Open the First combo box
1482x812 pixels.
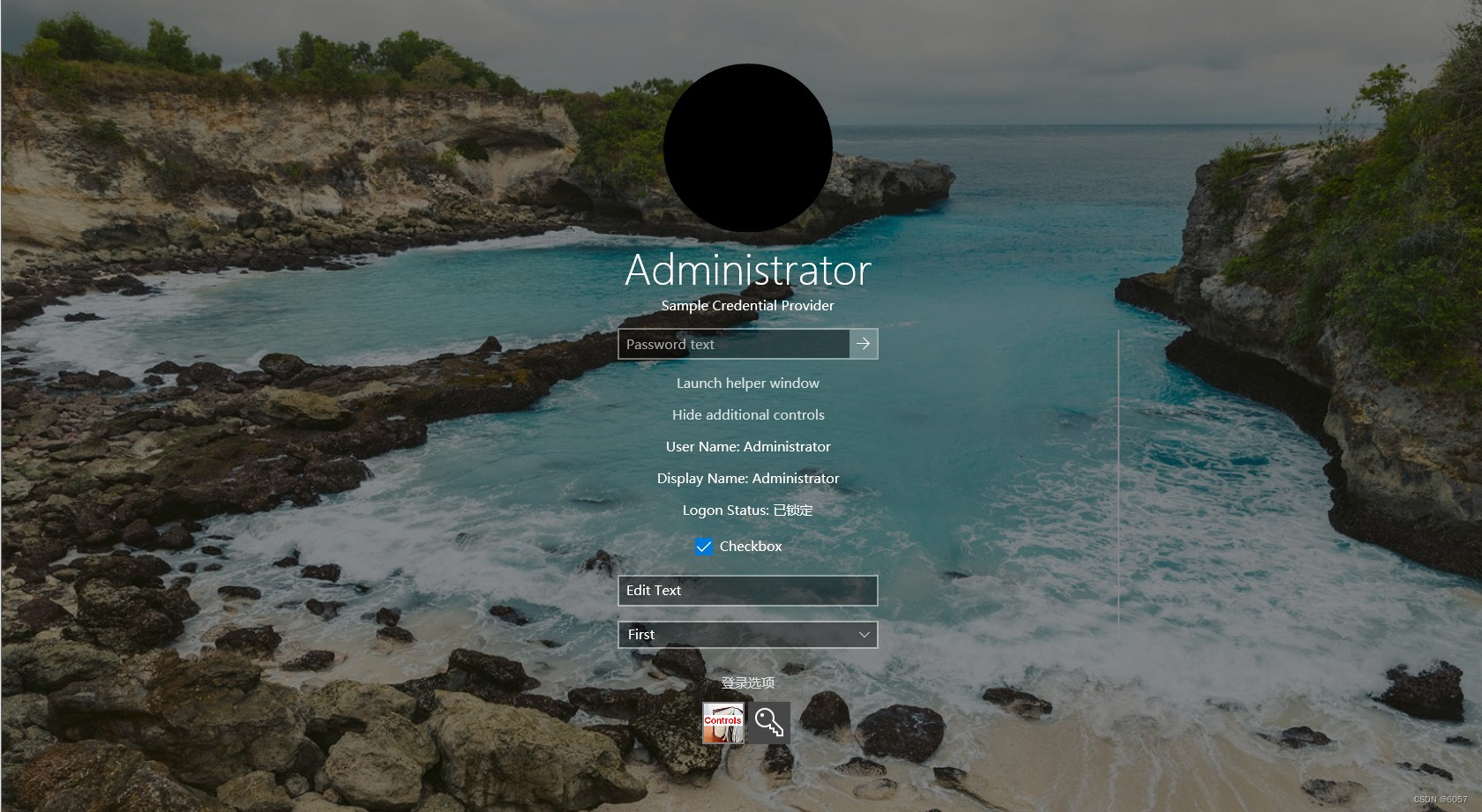coord(748,635)
